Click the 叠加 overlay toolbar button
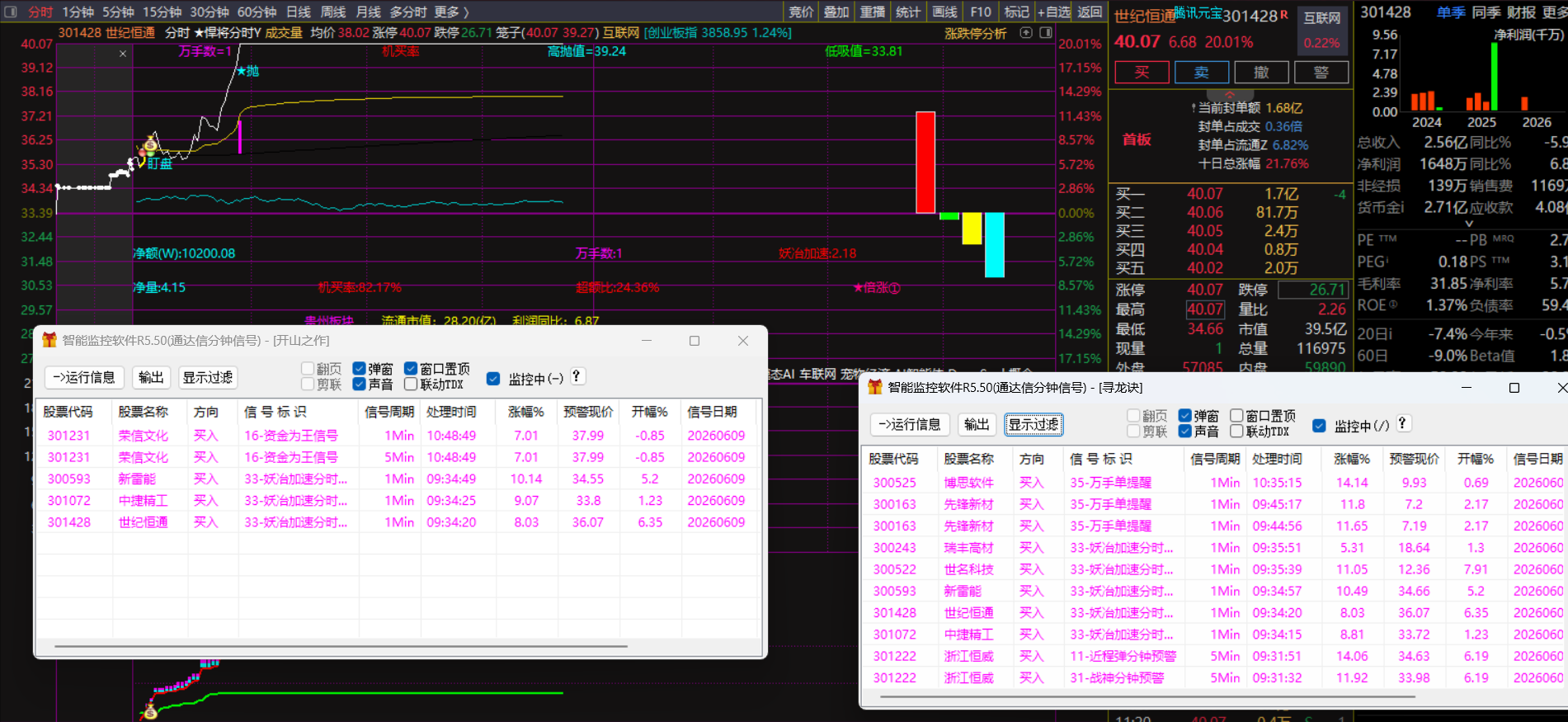 tap(836, 12)
